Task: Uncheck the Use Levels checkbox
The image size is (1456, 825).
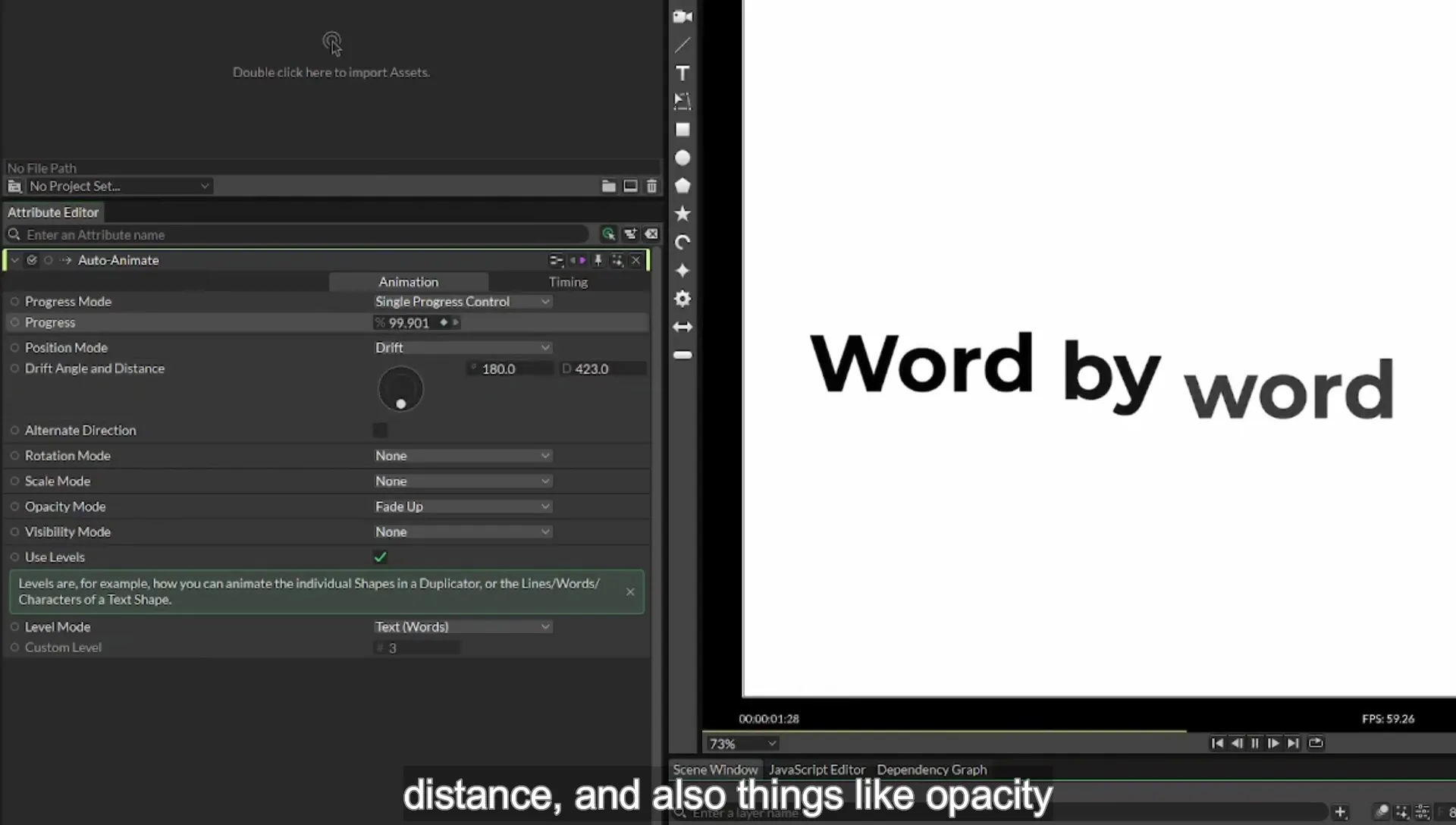Action: pyautogui.click(x=380, y=557)
